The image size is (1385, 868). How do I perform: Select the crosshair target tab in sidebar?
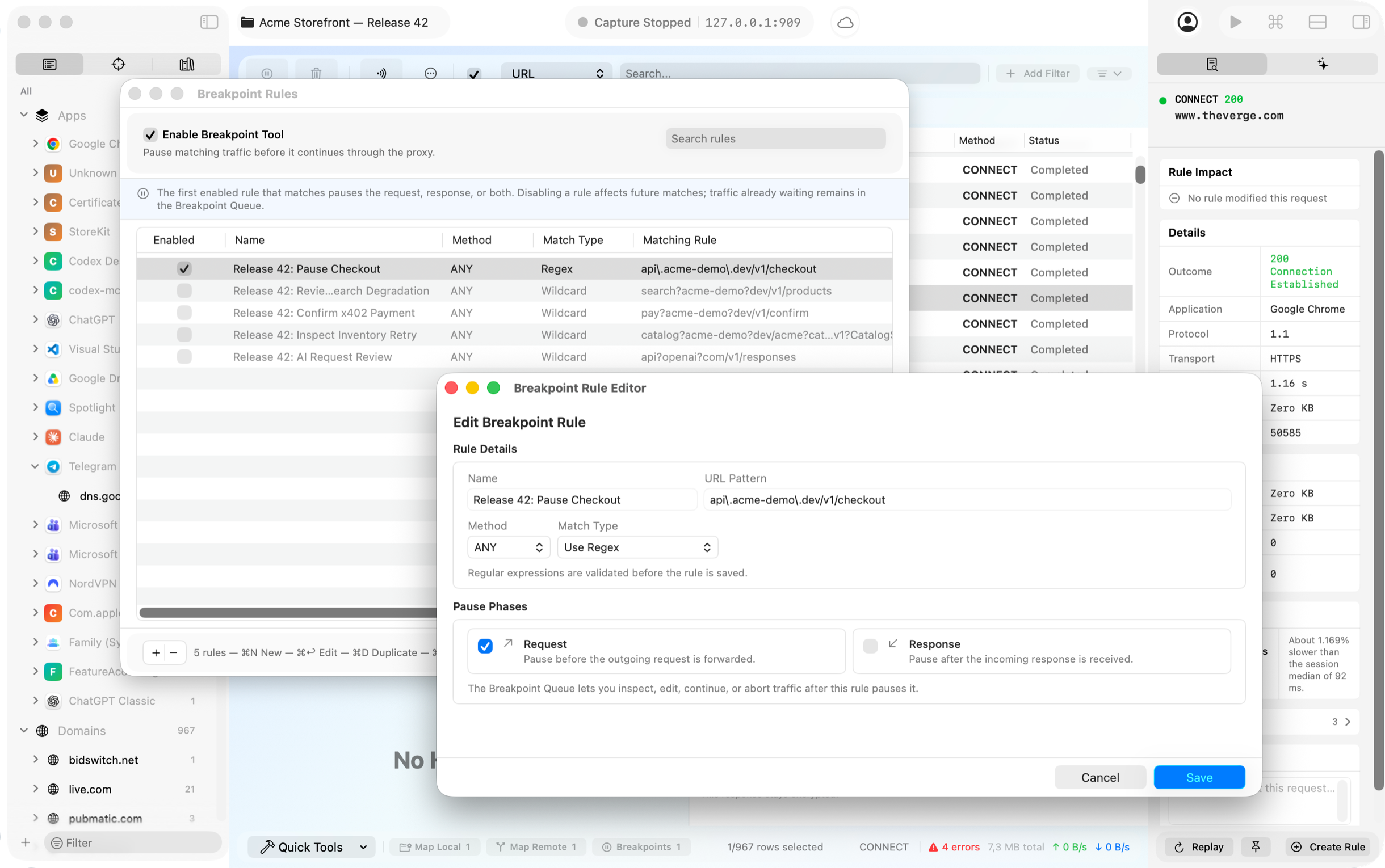pos(118,64)
